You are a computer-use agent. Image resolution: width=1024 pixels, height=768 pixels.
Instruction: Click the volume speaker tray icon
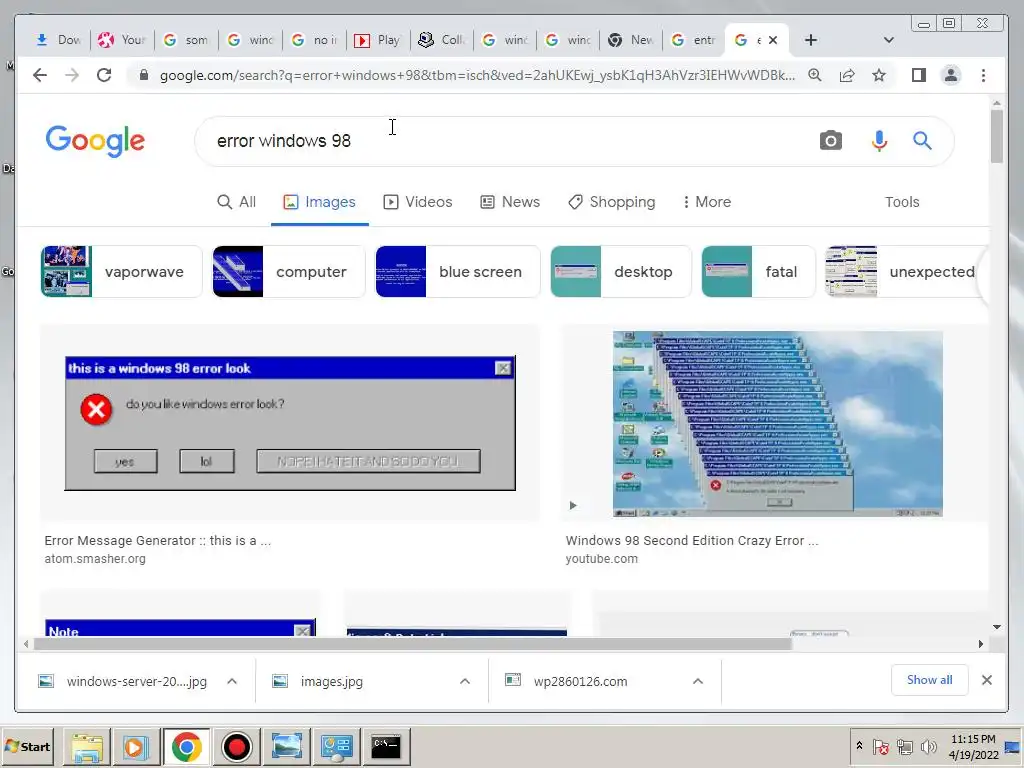tap(928, 746)
